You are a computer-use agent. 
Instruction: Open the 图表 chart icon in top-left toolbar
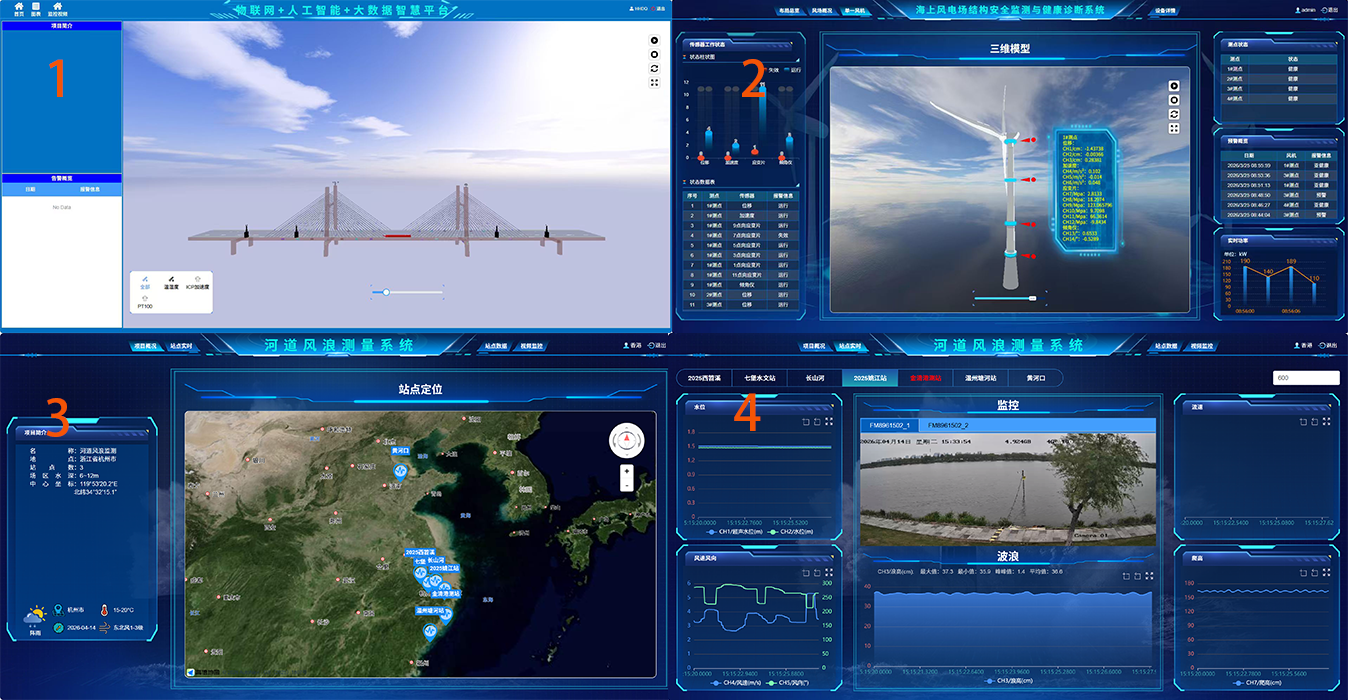point(35,8)
